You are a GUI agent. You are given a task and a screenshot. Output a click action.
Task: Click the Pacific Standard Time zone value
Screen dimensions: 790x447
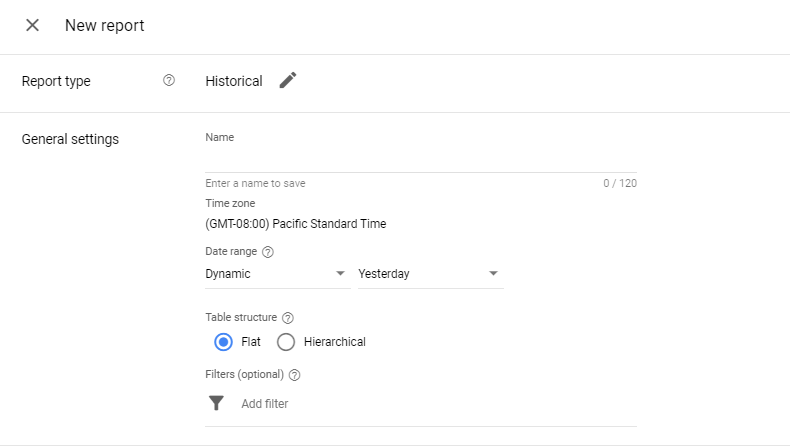295,224
